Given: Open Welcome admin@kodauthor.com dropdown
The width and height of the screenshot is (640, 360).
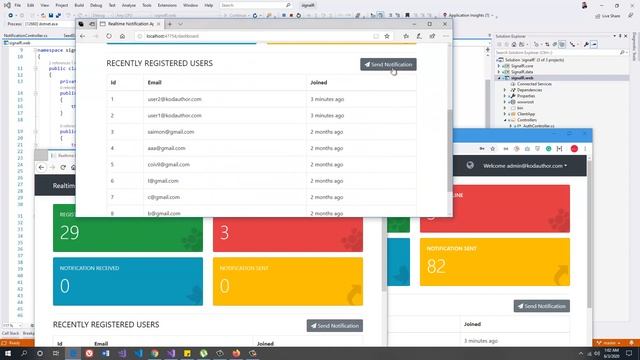Looking at the screenshot, I should (525, 166).
